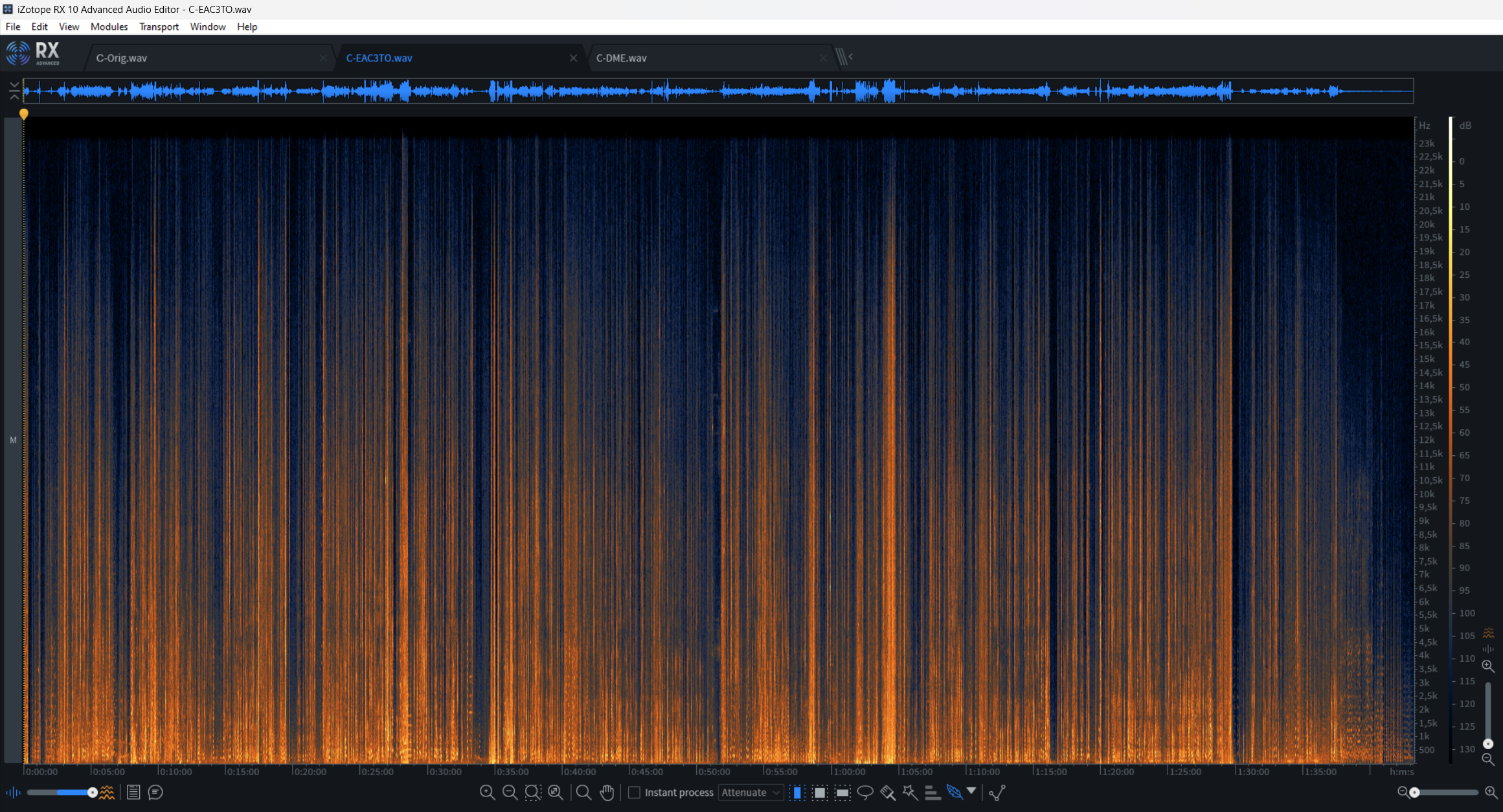1503x812 pixels.
Task: Select the Frequency selection tool
Action: 842,792
